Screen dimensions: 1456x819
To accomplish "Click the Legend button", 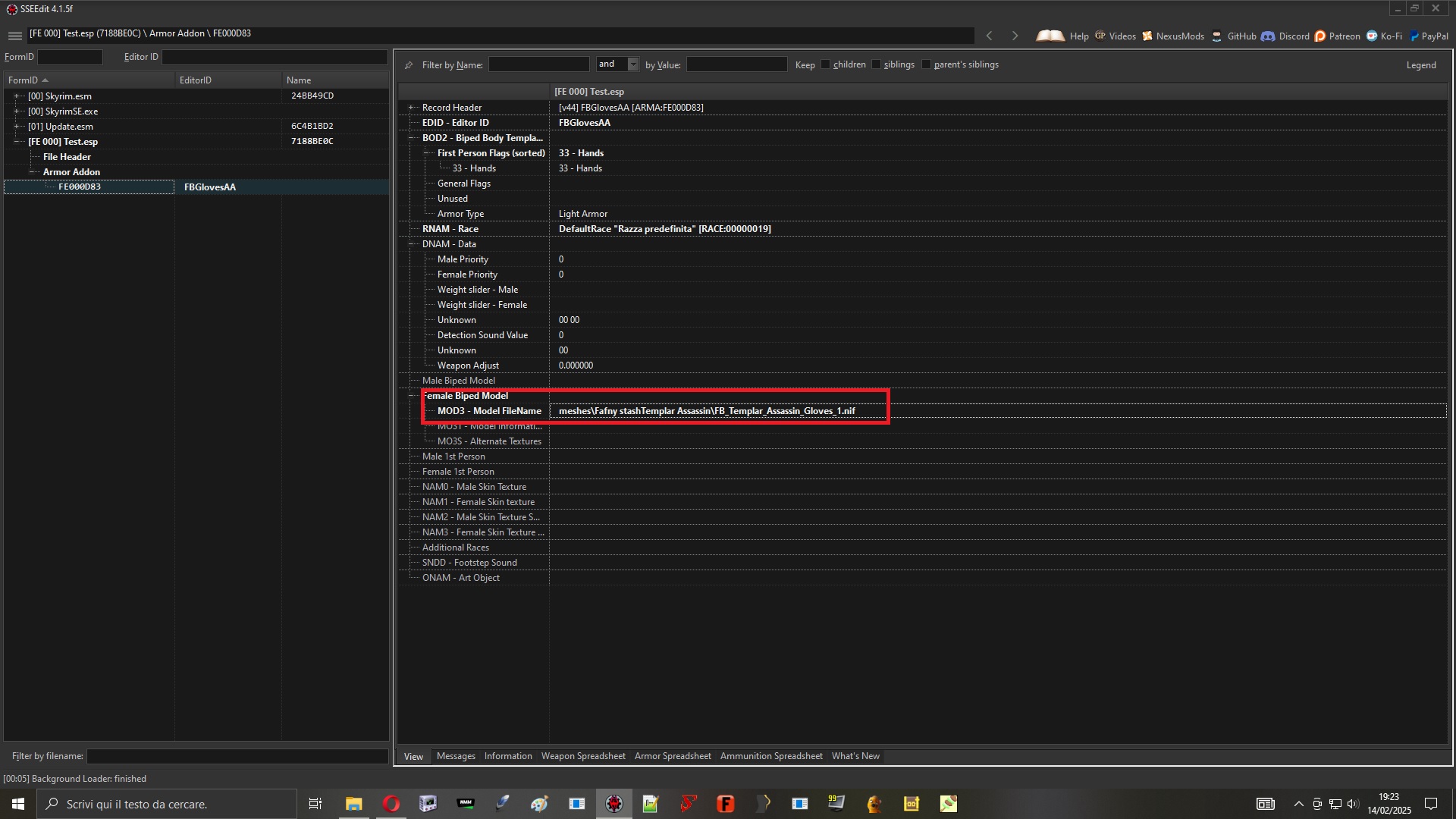I will (1421, 65).
